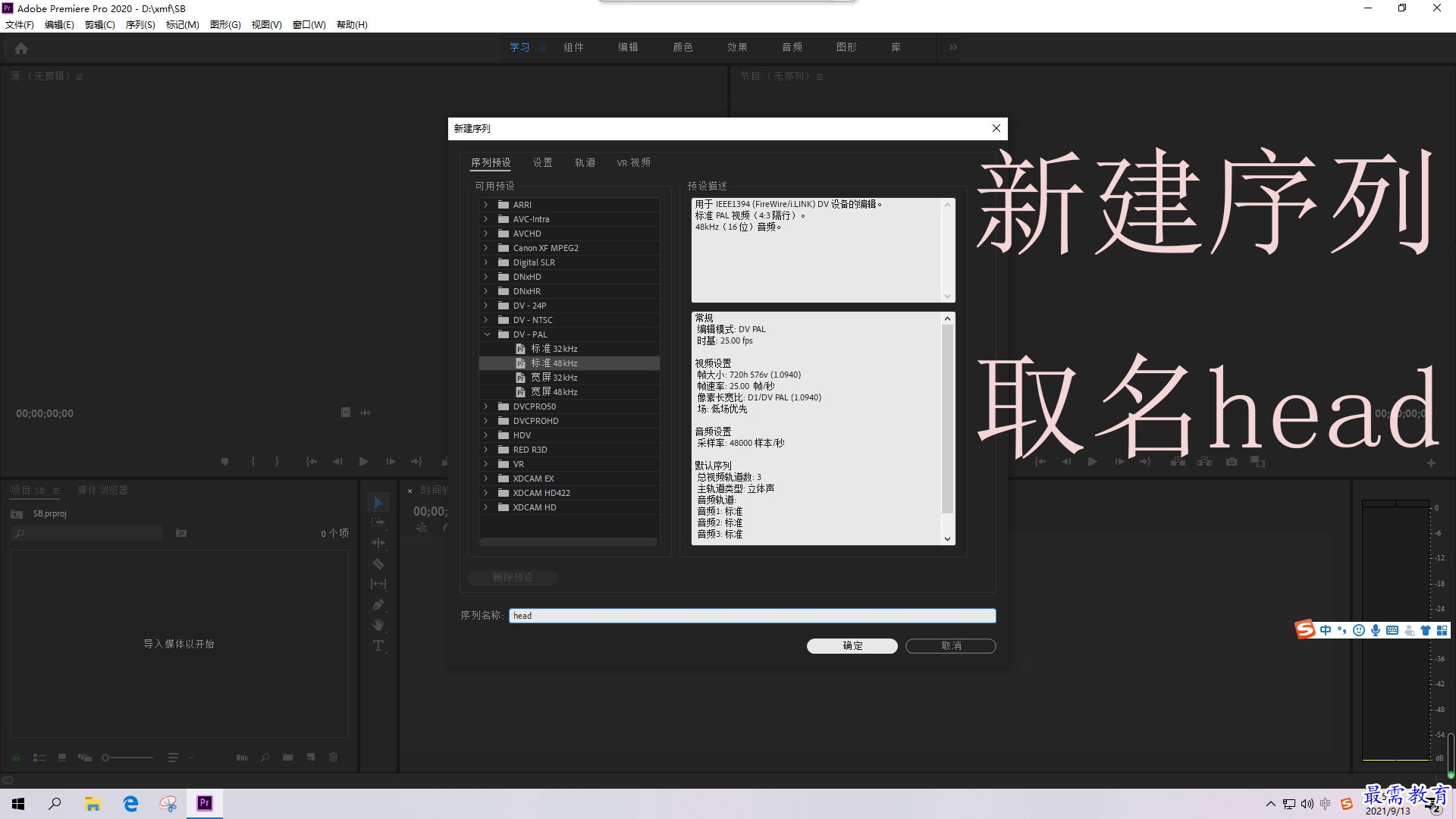Open the 媒体浏览器 panel tab
This screenshot has height=819, width=1456.
pyautogui.click(x=102, y=490)
